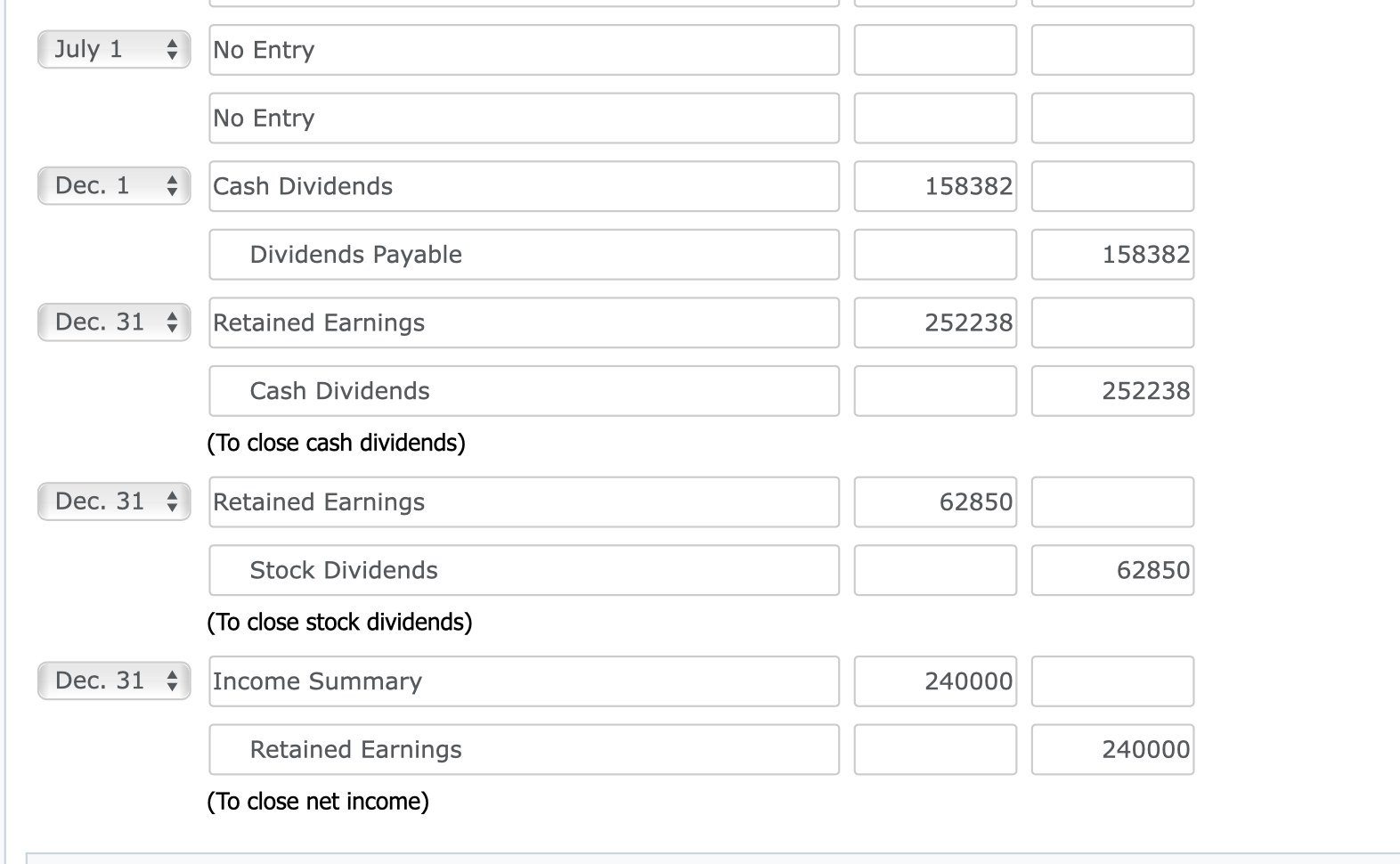Click the Retained Earnings field above Cash Dividends
1400x864 pixels.
[x=524, y=322]
